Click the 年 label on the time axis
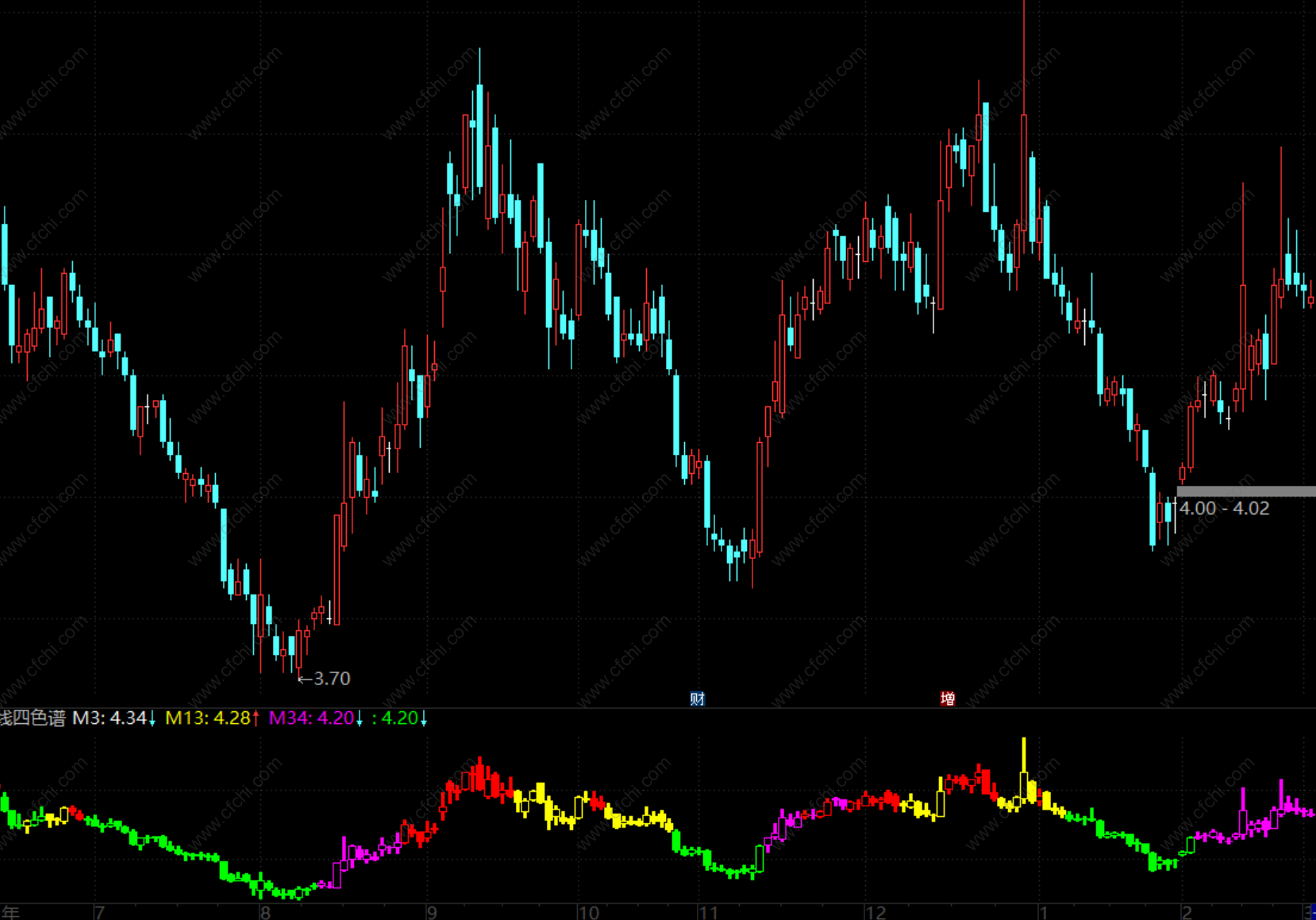The height and width of the screenshot is (920, 1316). [x=10, y=912]
